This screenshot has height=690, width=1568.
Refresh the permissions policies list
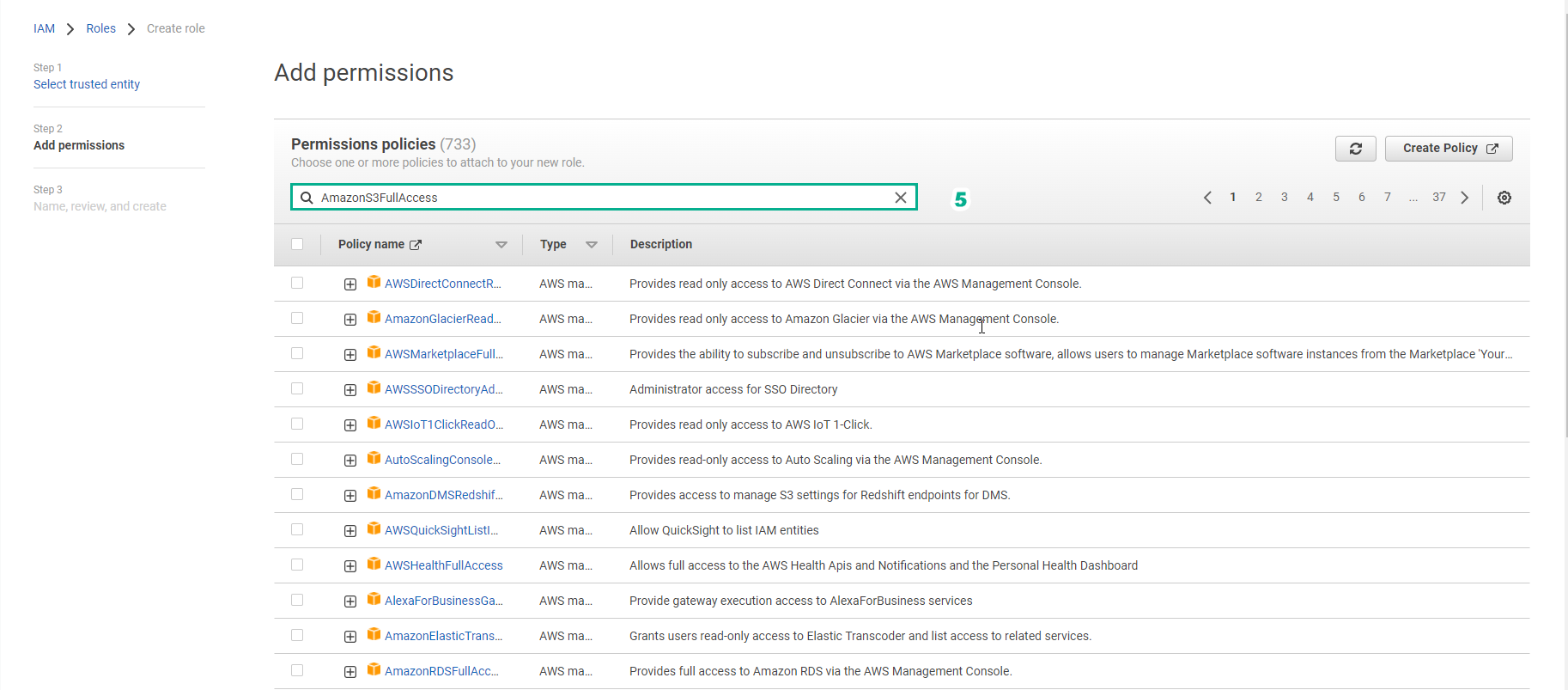point(1355,149)
